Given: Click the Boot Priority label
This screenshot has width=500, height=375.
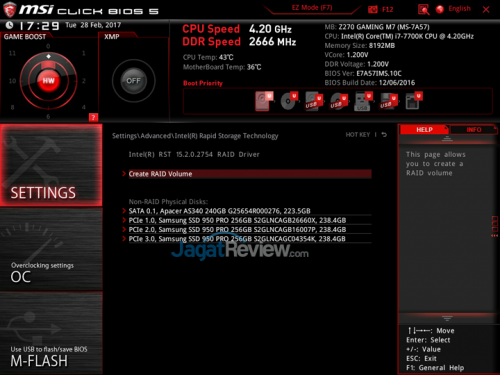Looking at the screenshot, I should point(203,83).
